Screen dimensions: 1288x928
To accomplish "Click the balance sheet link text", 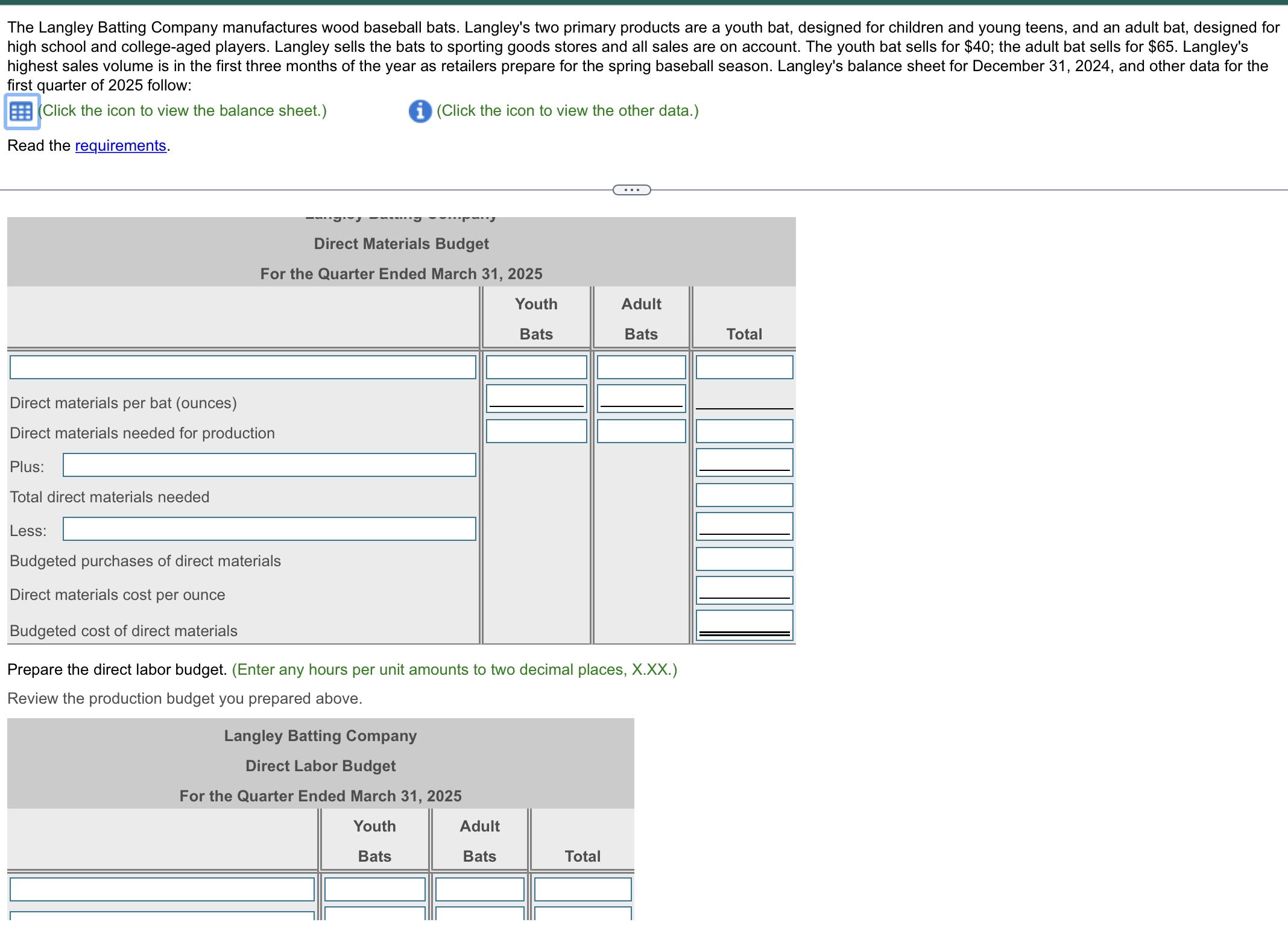I will coord(182,111).
